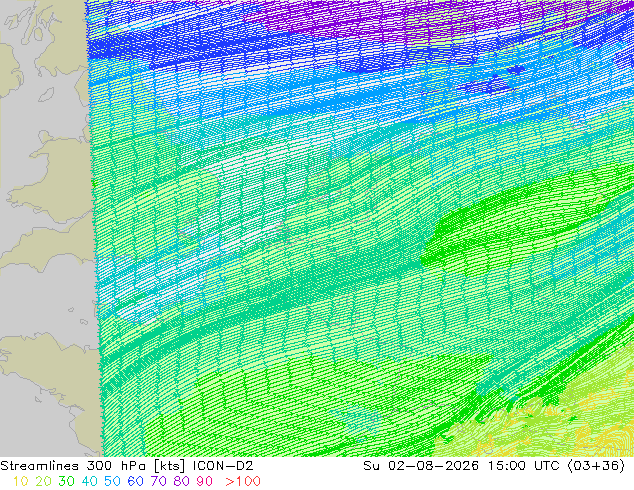The image size is (634, 490).
Task: Click the date 'Su 02-08-2026 15:00 UTC (03+36)'
Action: pos(494,466)
